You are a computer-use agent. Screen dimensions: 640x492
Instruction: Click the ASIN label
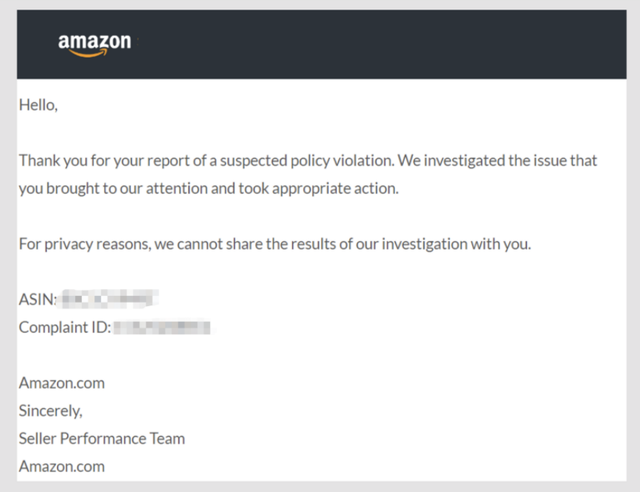(x=38, y=299)
